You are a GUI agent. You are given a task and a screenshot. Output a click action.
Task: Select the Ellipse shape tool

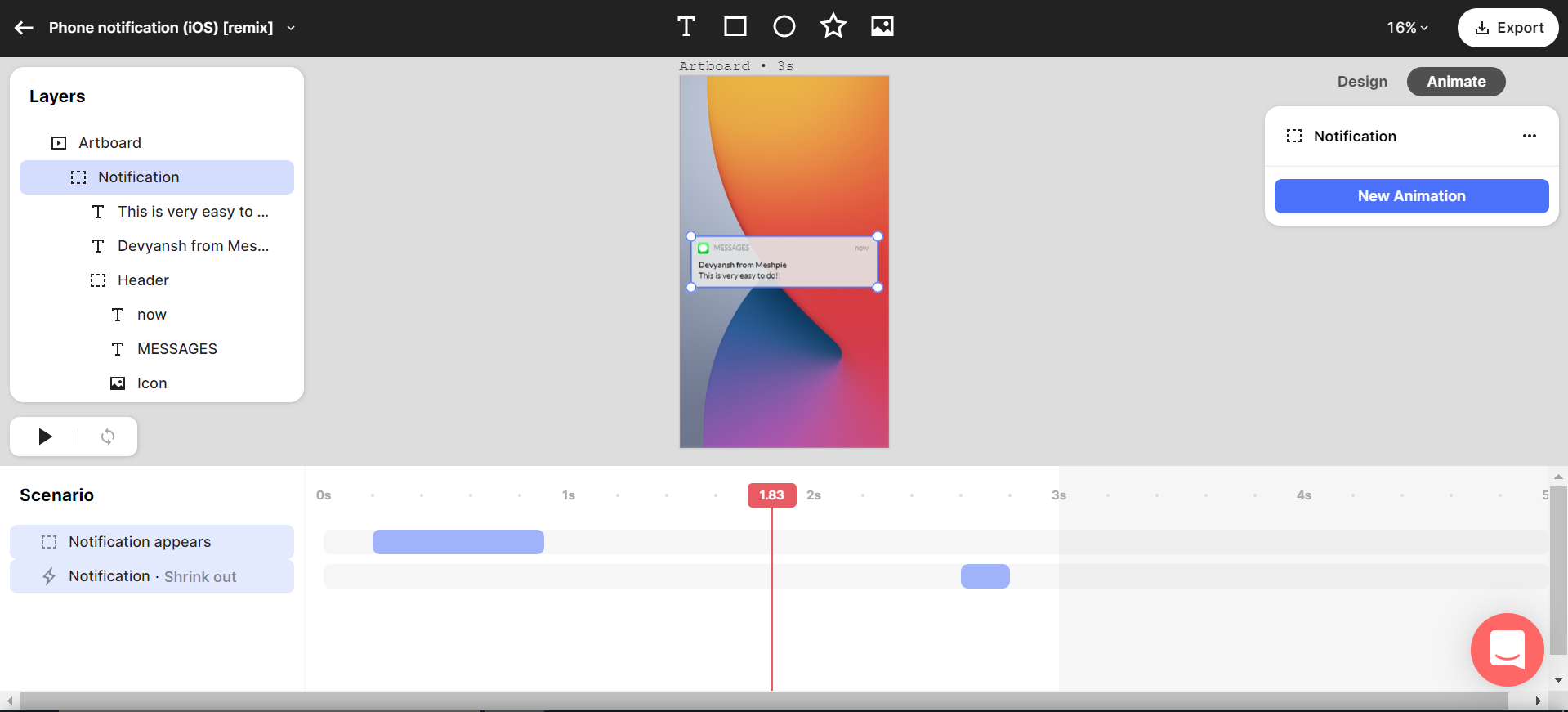tap(784, 27)
